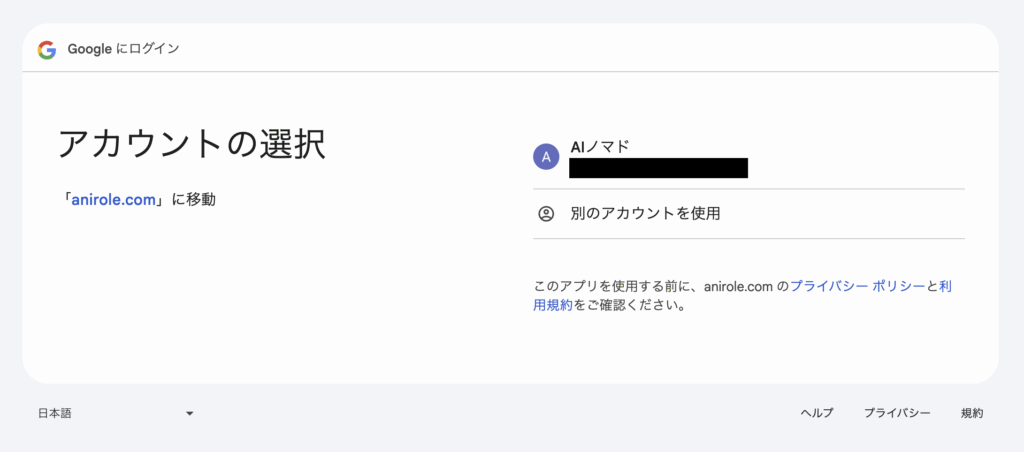
Task: Click the に移動 text
Action: (194, 200)
